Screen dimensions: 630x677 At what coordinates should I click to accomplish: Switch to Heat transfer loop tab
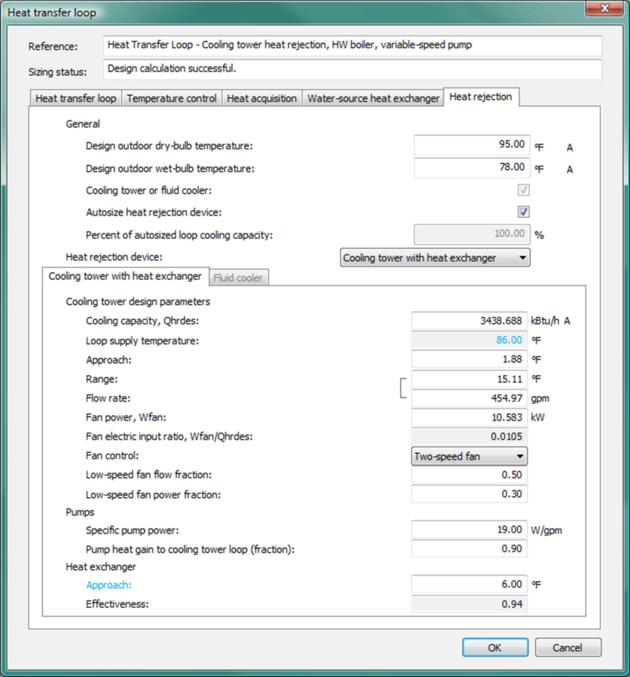(76, 98)
